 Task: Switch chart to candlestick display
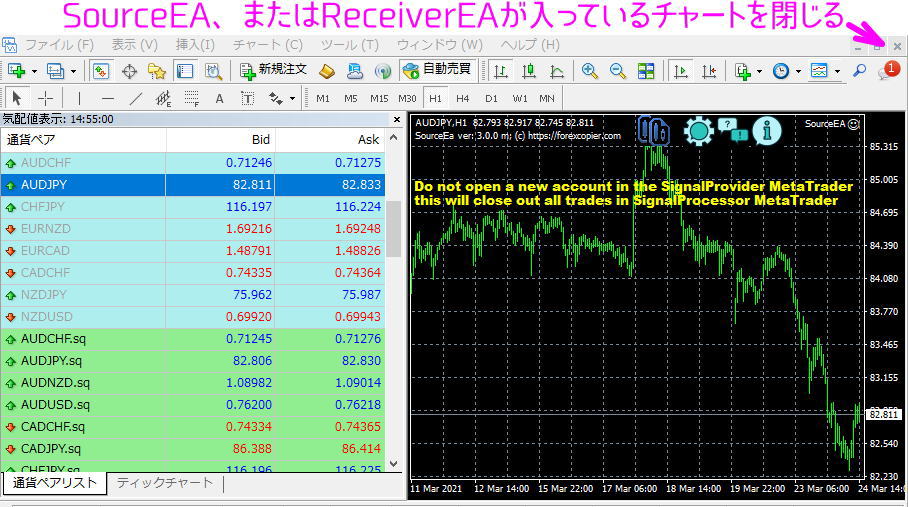(x=528, y=70)
